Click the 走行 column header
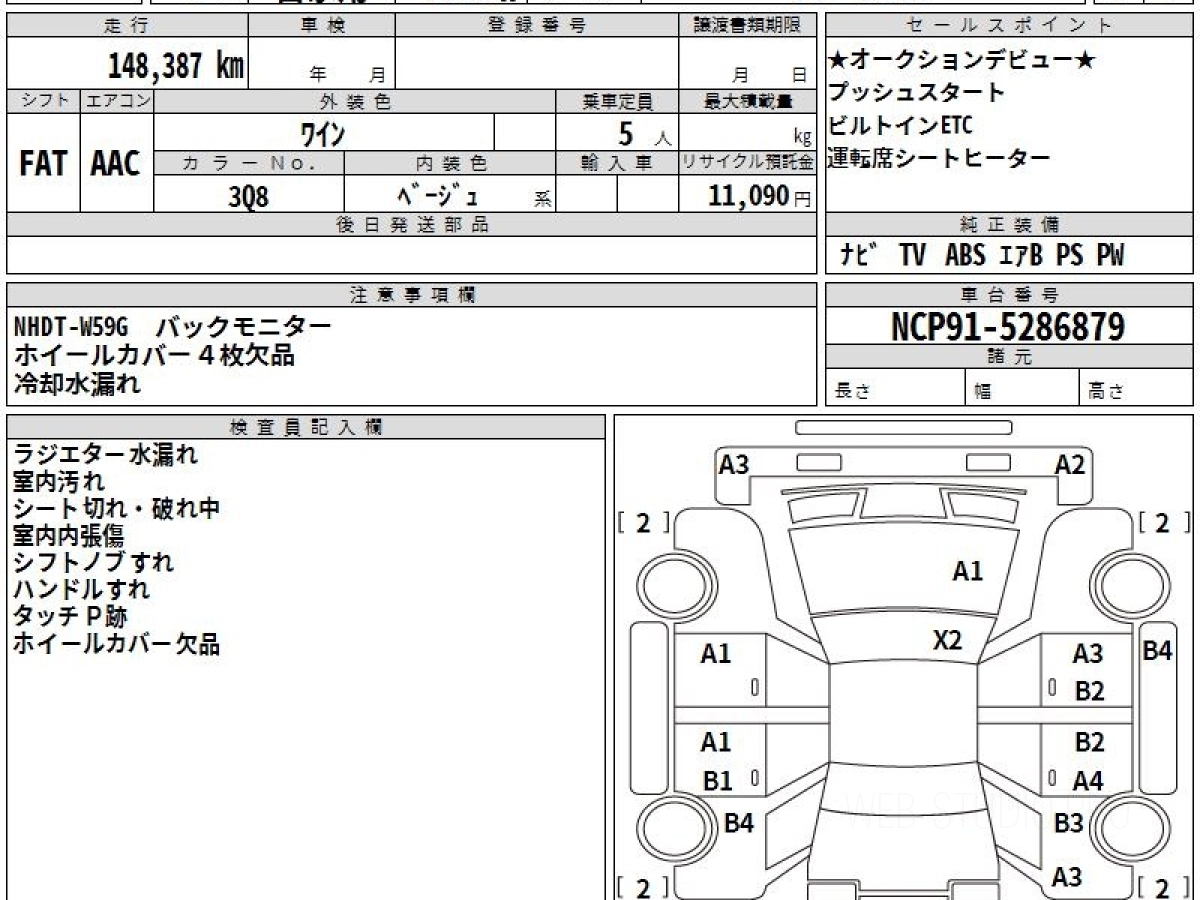1200x900 pixels. [x=126, y=26]
